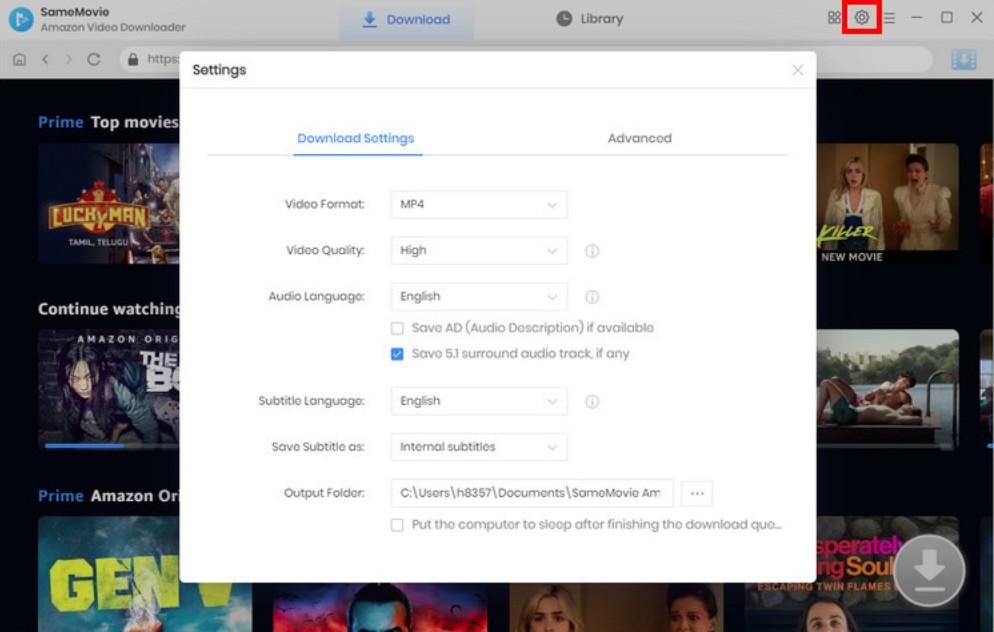Image resolution: width=994 pixels, height=632 pixels.
Task: Click the SameMovie app logo icon
Action: pyautogui.click(x=21, y=19)
